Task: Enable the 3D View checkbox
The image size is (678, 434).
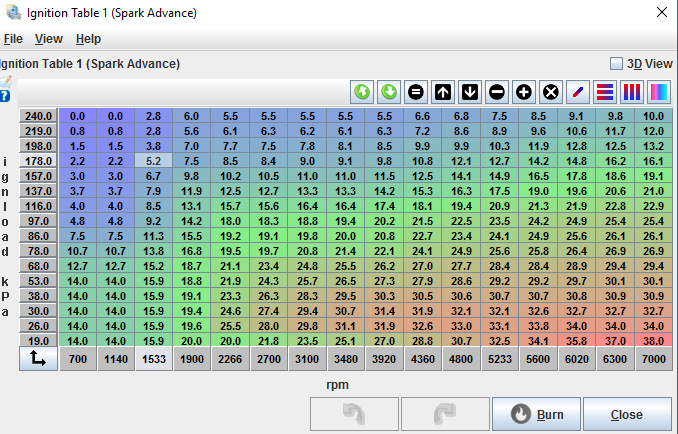Action: pyautogui.click(x=617, y=63)
